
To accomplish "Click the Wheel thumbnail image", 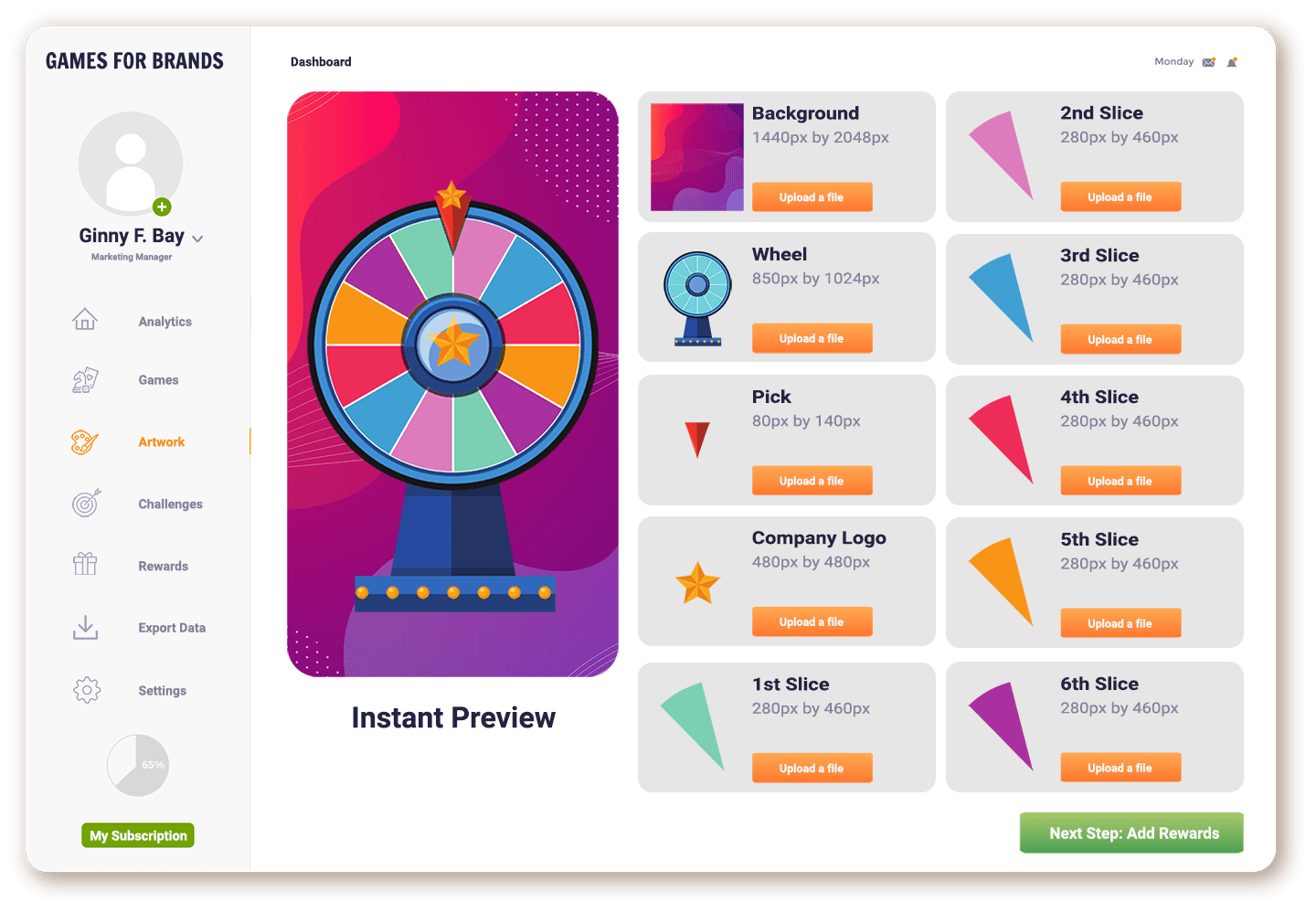I will pos(697,299).
